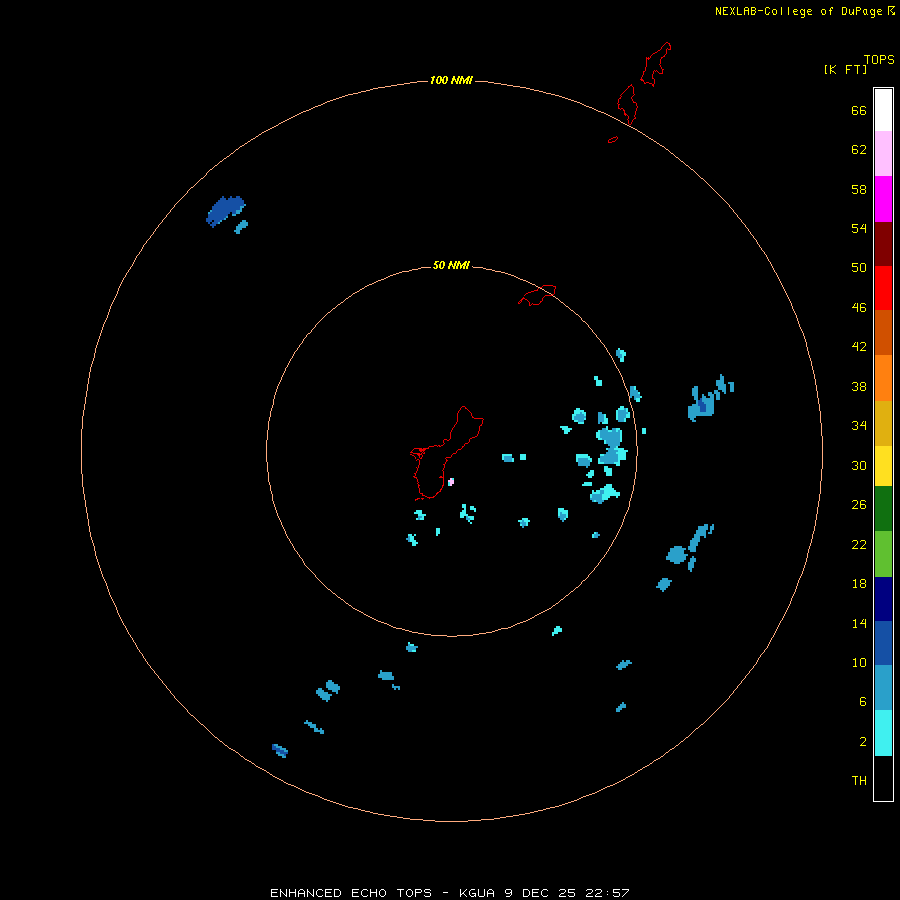Select the magenta legend swatch
Viewport: 900px width, 900px height.
[883, 199]
